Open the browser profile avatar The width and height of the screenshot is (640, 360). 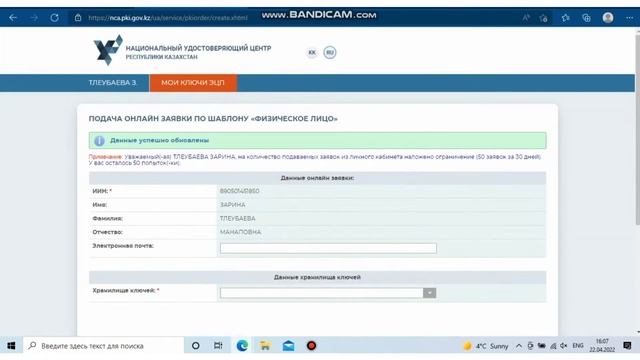(608, 18)
